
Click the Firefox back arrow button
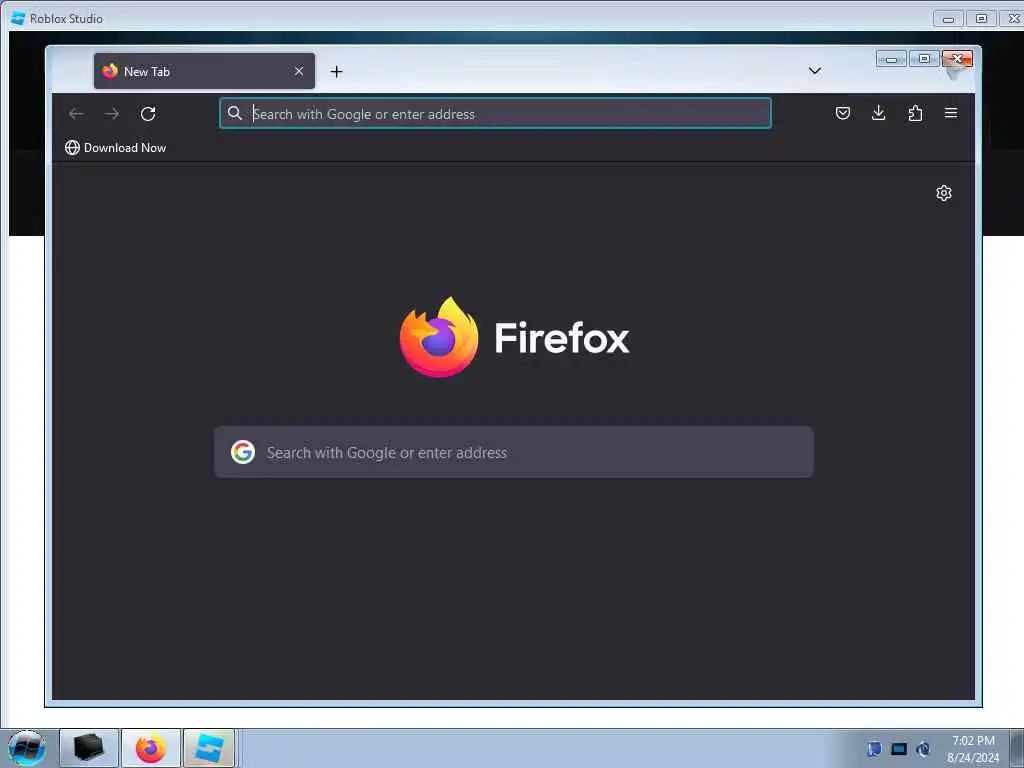coord(76,114)
